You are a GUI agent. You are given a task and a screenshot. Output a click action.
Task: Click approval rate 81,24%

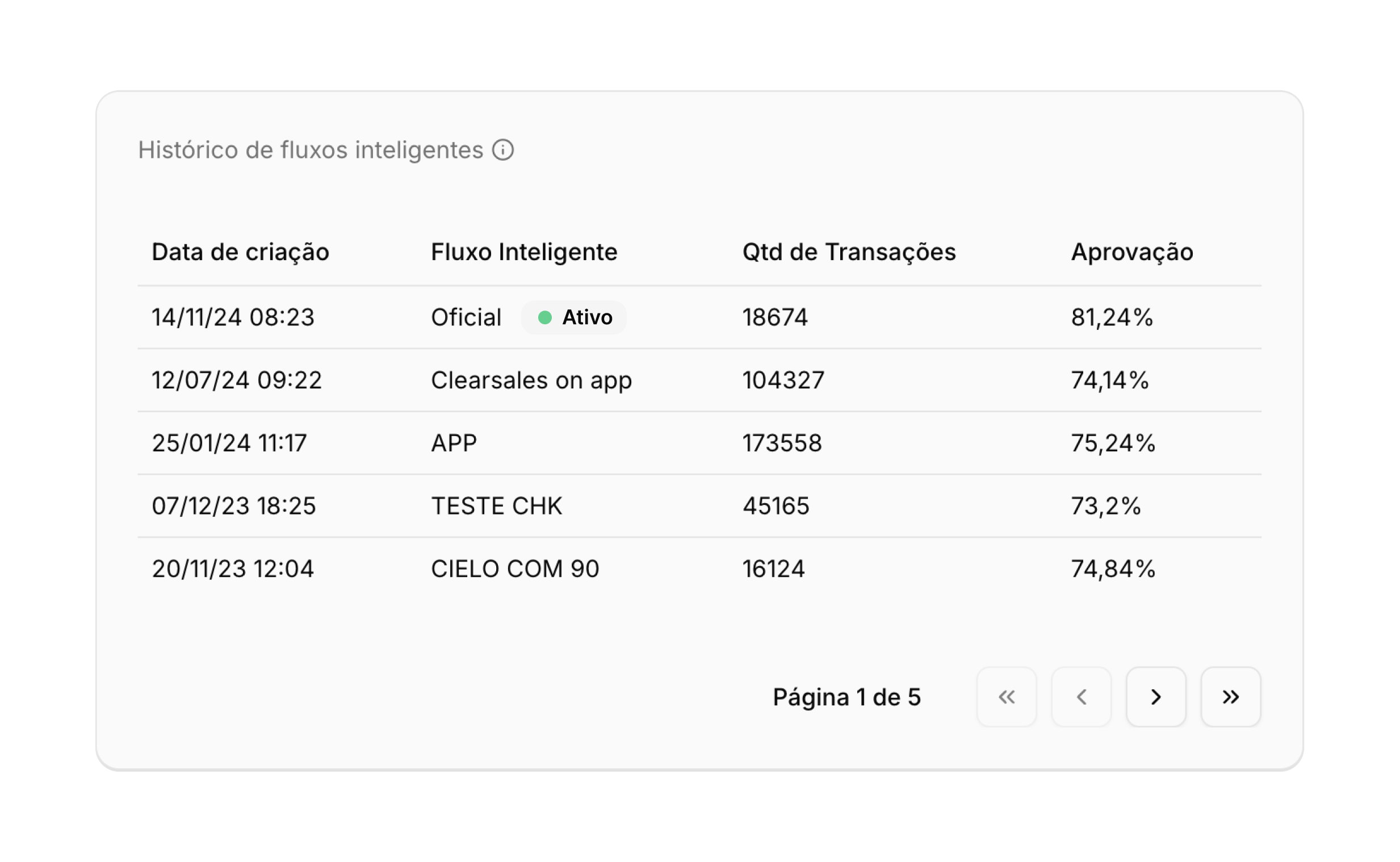[x=1112, y=317]
